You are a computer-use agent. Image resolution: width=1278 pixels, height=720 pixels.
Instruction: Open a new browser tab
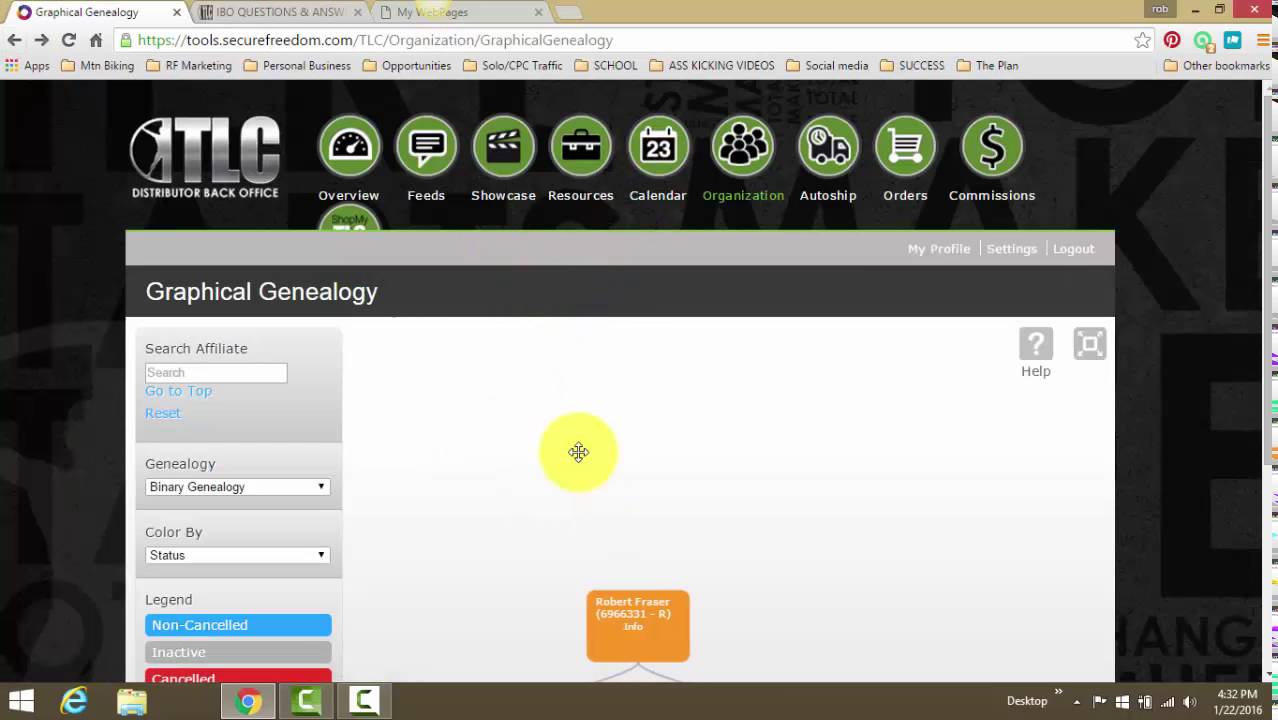click(567, 12)
